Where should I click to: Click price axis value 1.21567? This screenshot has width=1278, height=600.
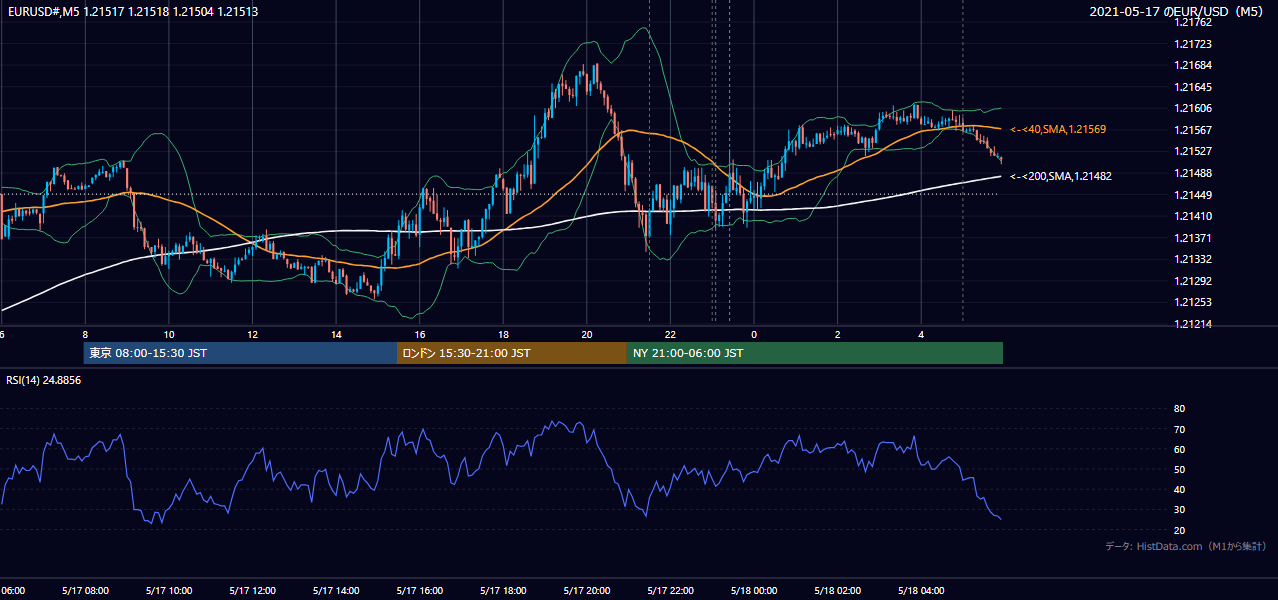point(1191,130)
